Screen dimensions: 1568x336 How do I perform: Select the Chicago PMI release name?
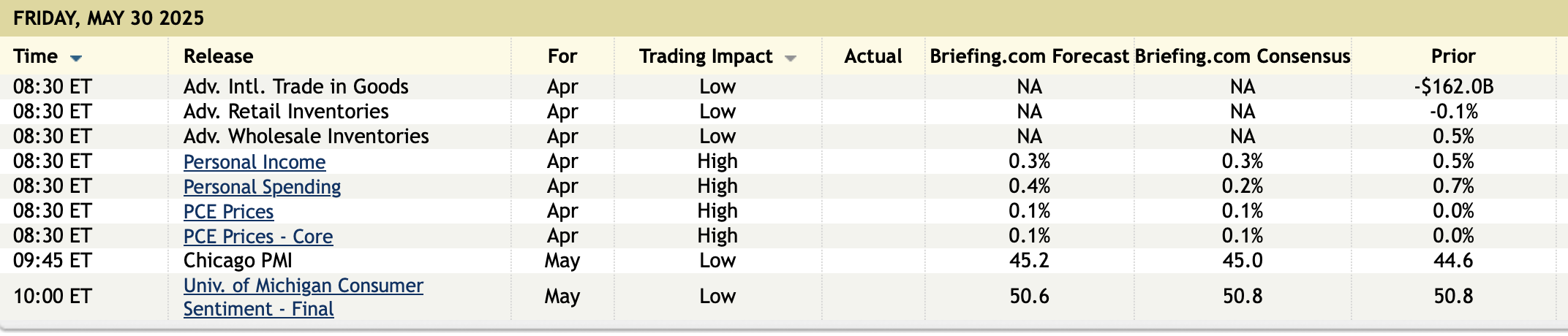click(238, 261)
